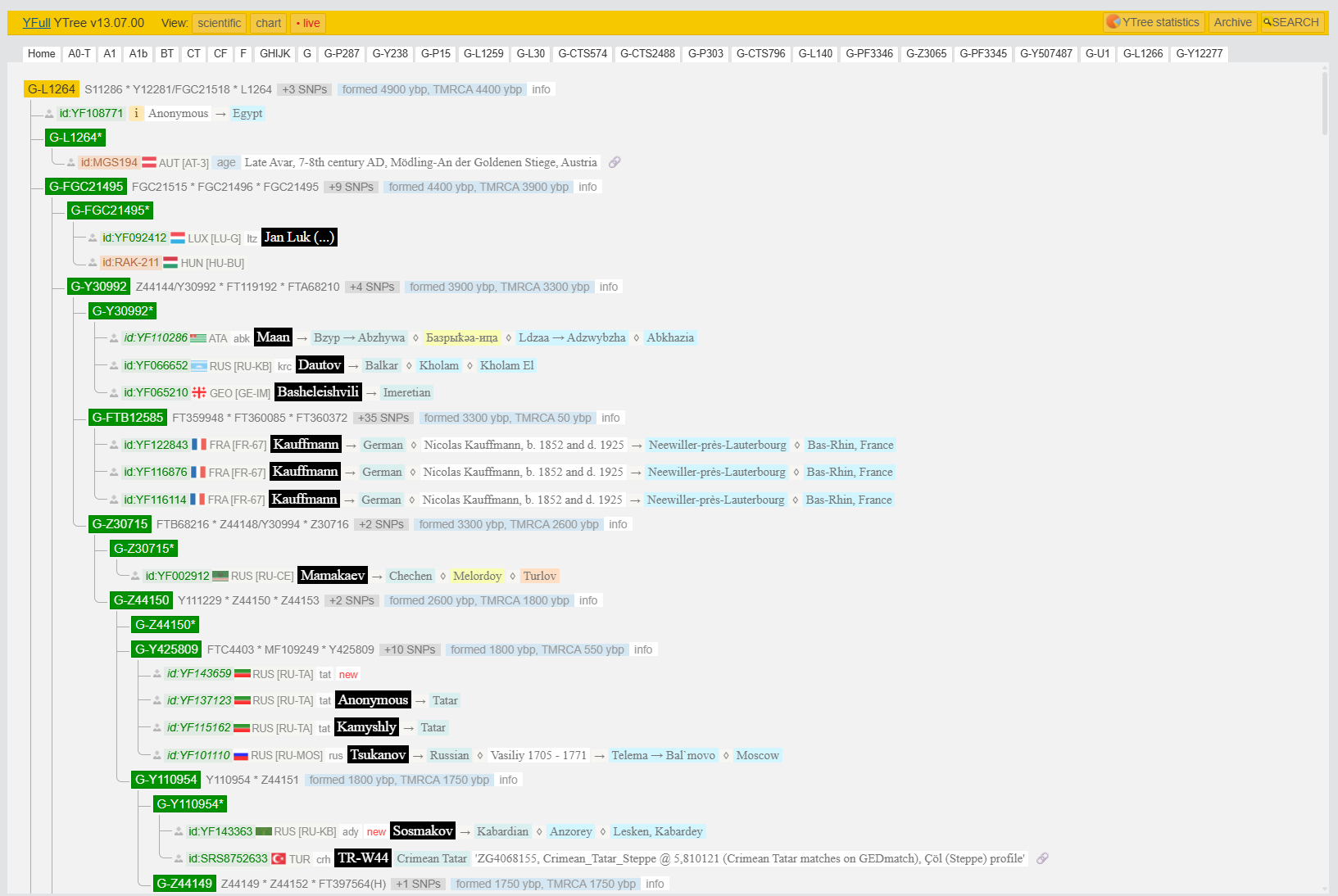Viewport: 1338px width, 896px height.
Task: Switch to scientific view
Action: coord(219,23)
